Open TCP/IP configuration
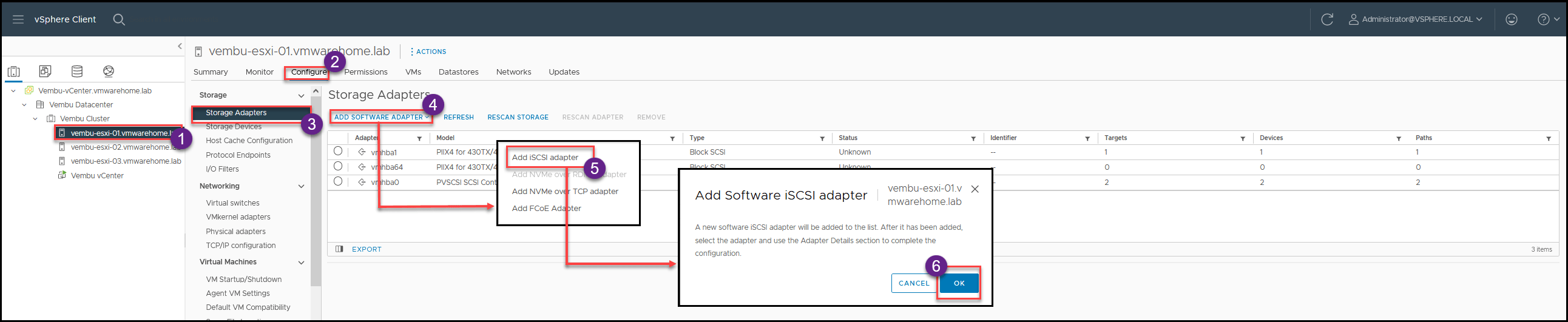This screenshot has height=322, width=1568. [x=240, y=246]
